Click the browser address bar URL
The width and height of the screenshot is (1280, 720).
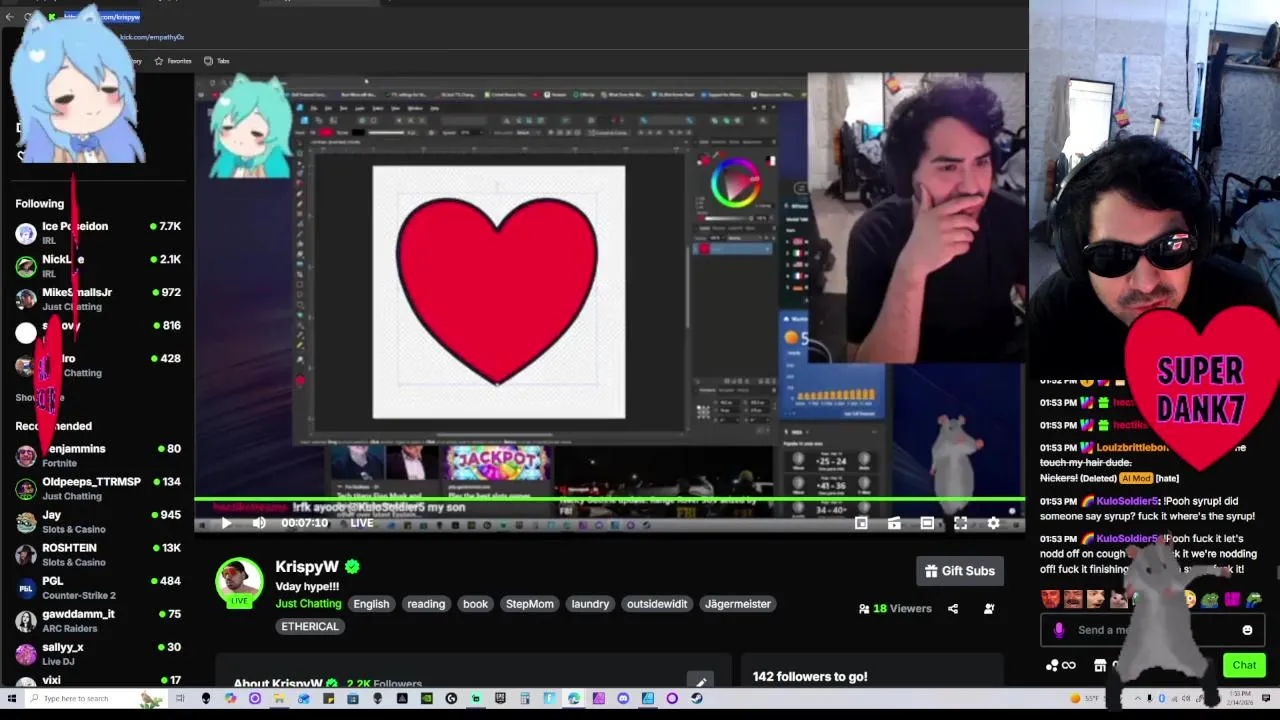point(102,17)
